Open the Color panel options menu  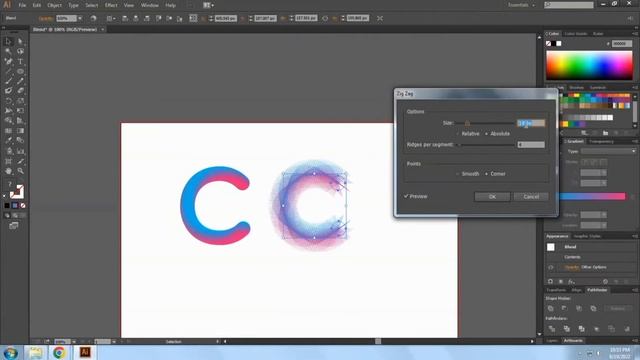point(635,33)
